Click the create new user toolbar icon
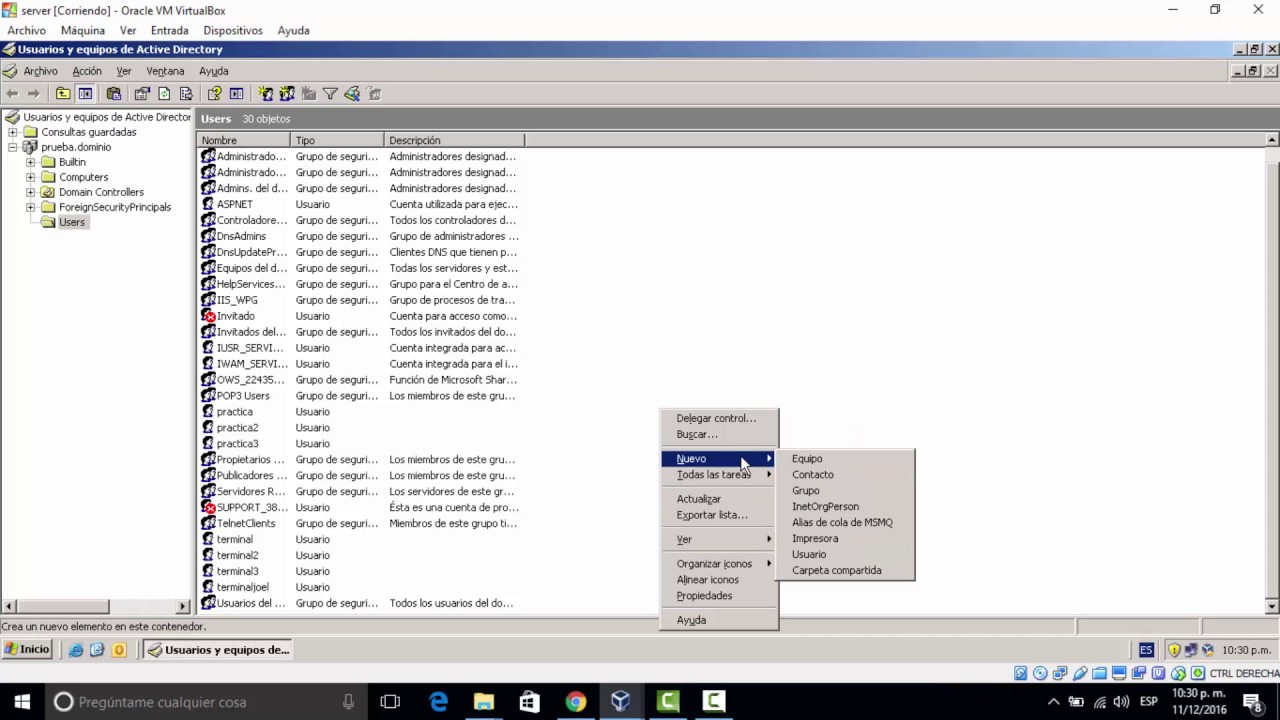The height and width of the screenshot is (720, 1280). tap(266, 93)
